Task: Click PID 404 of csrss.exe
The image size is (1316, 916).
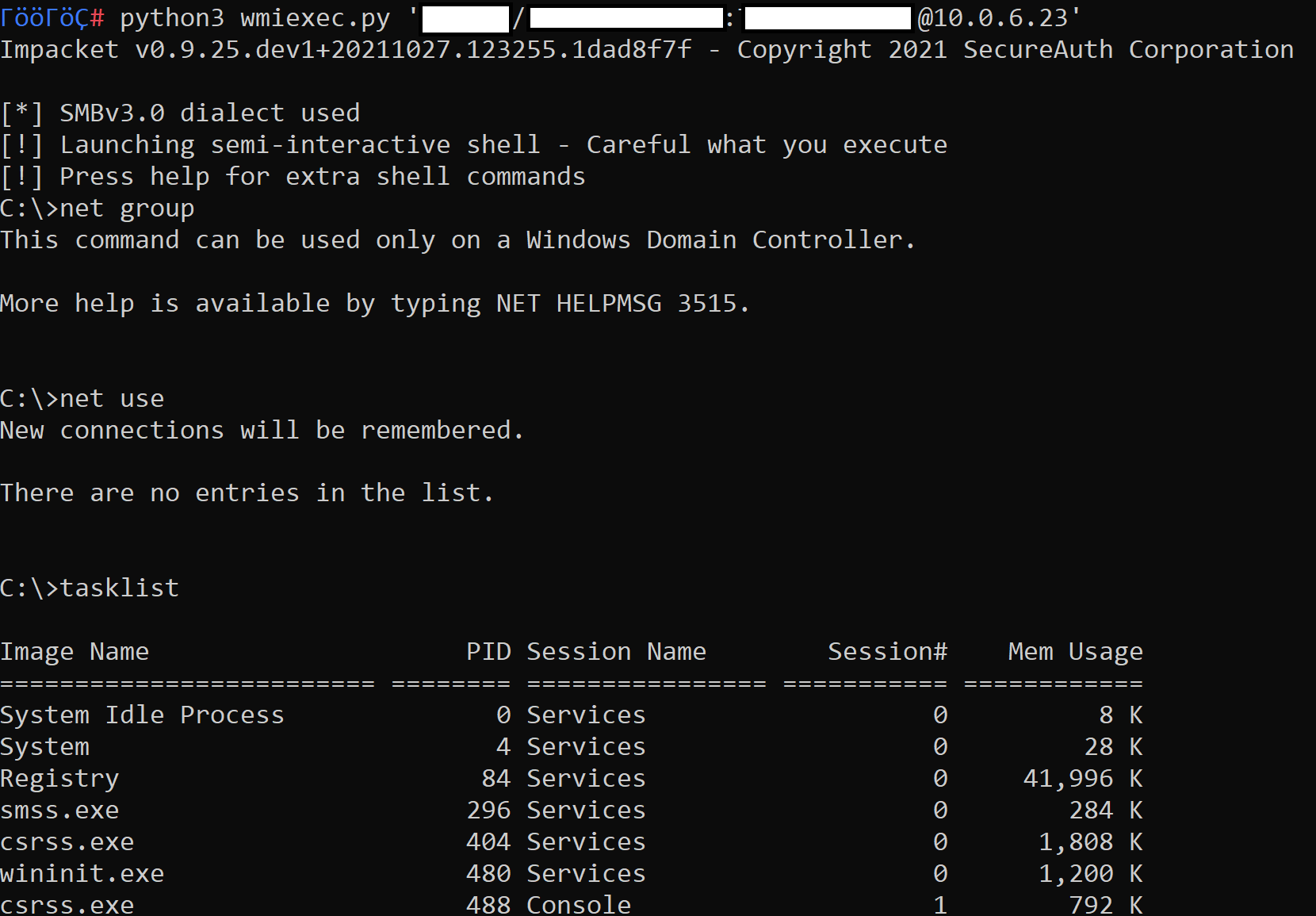Action: click(488, 841)
